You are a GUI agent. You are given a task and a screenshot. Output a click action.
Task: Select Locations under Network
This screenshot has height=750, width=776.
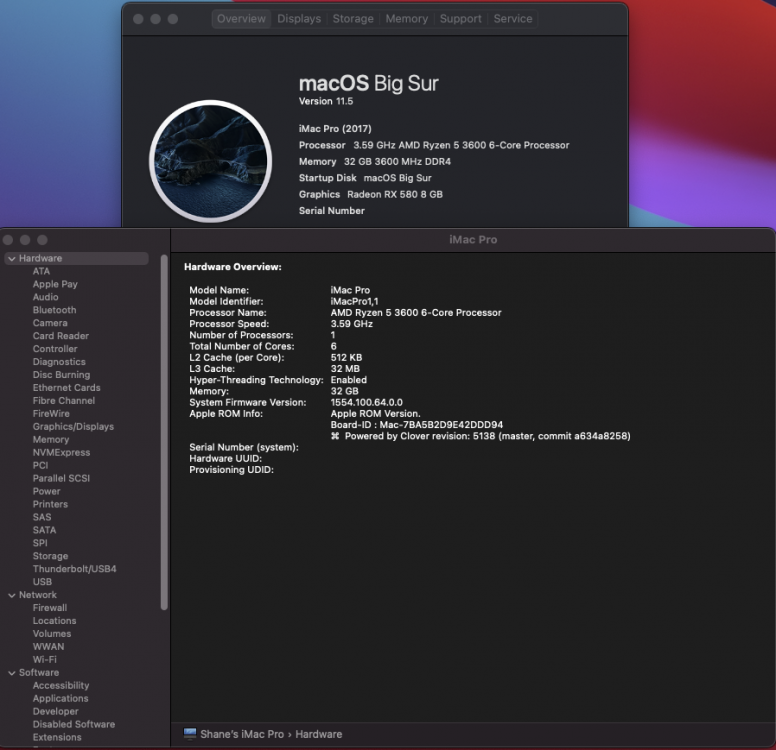click(x=54, y=621)
